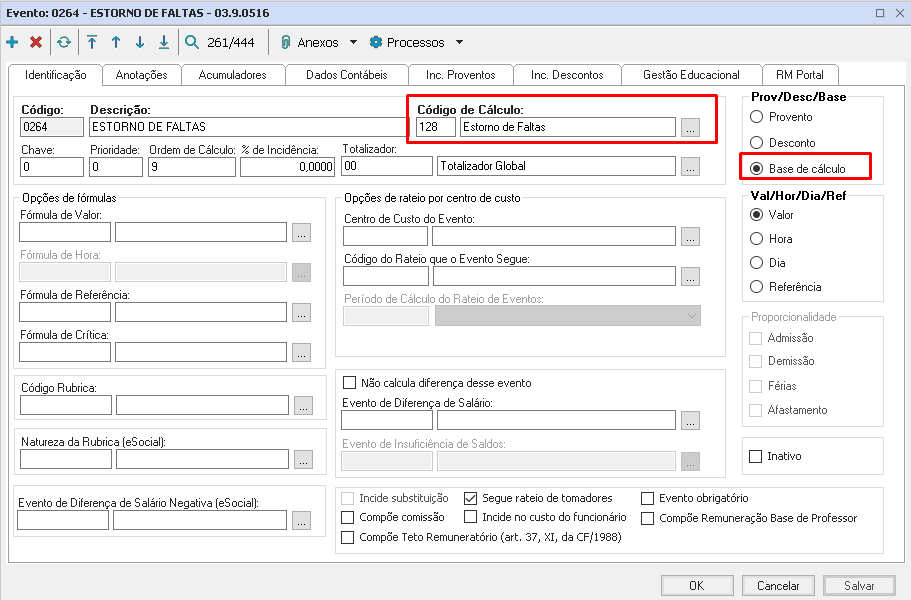Open Código Rubrica lookup button
The width and height of the screenshot is (911, 600).
point(303,405)
